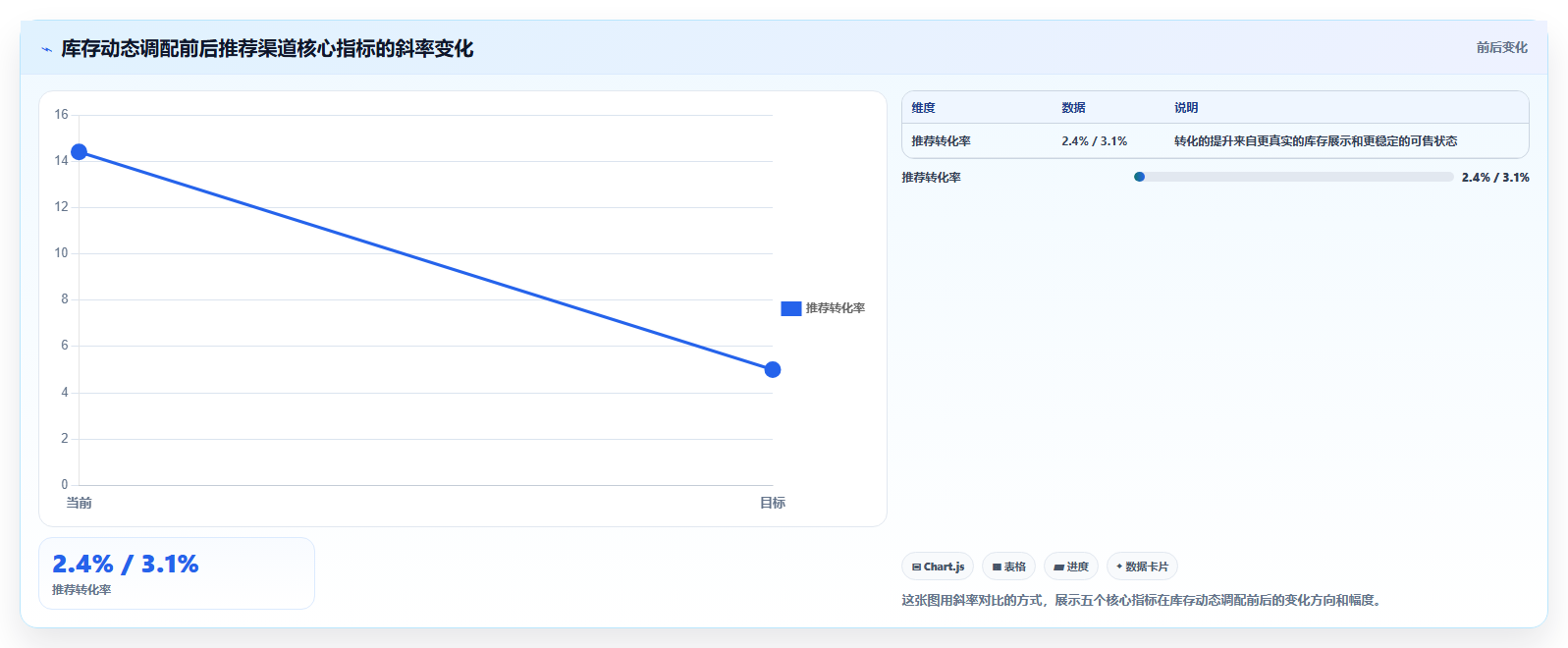Click the Chart.js tag chip

tap(938, 567)
